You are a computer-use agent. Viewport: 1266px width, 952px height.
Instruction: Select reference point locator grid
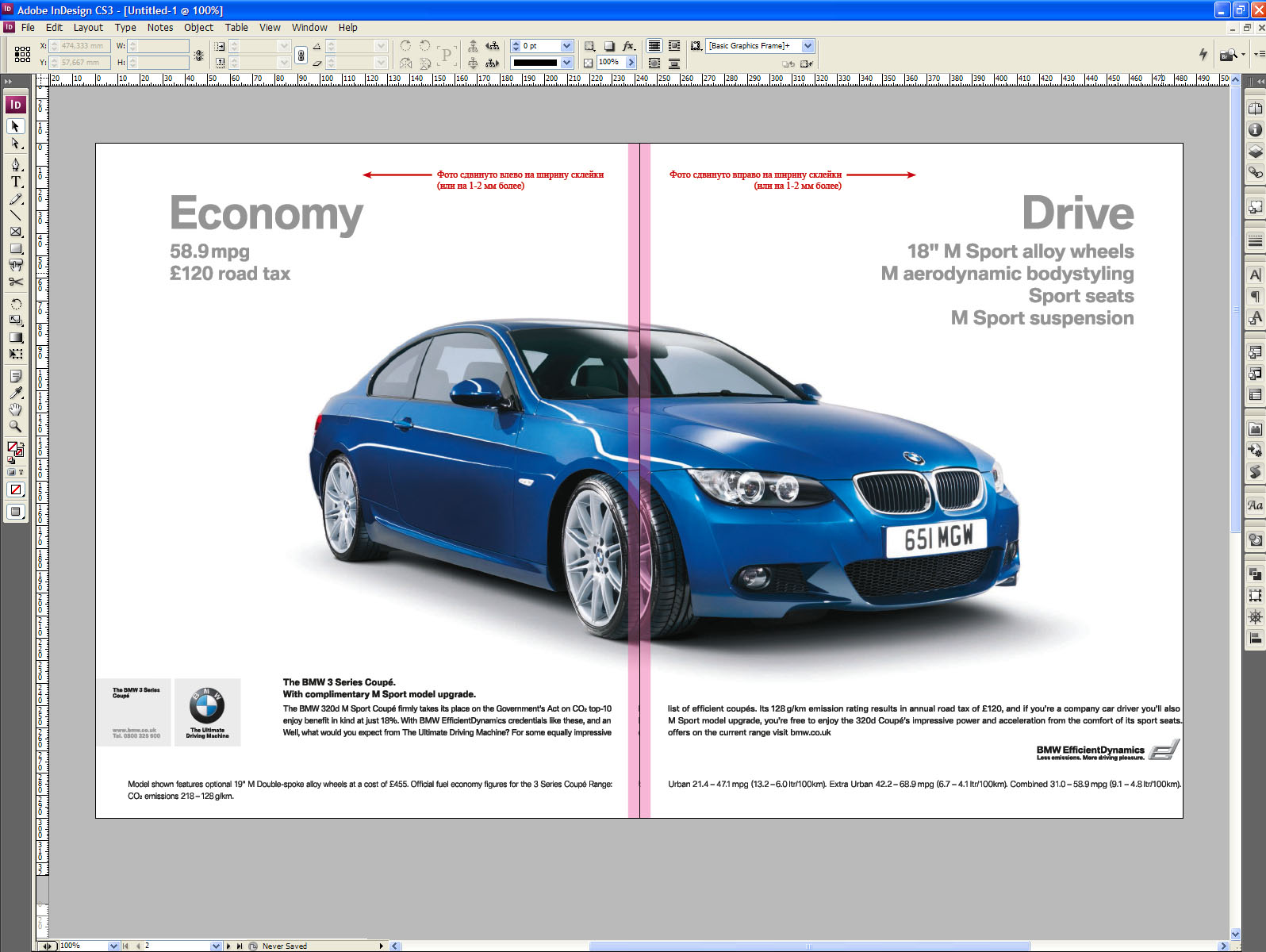point(22,54)
